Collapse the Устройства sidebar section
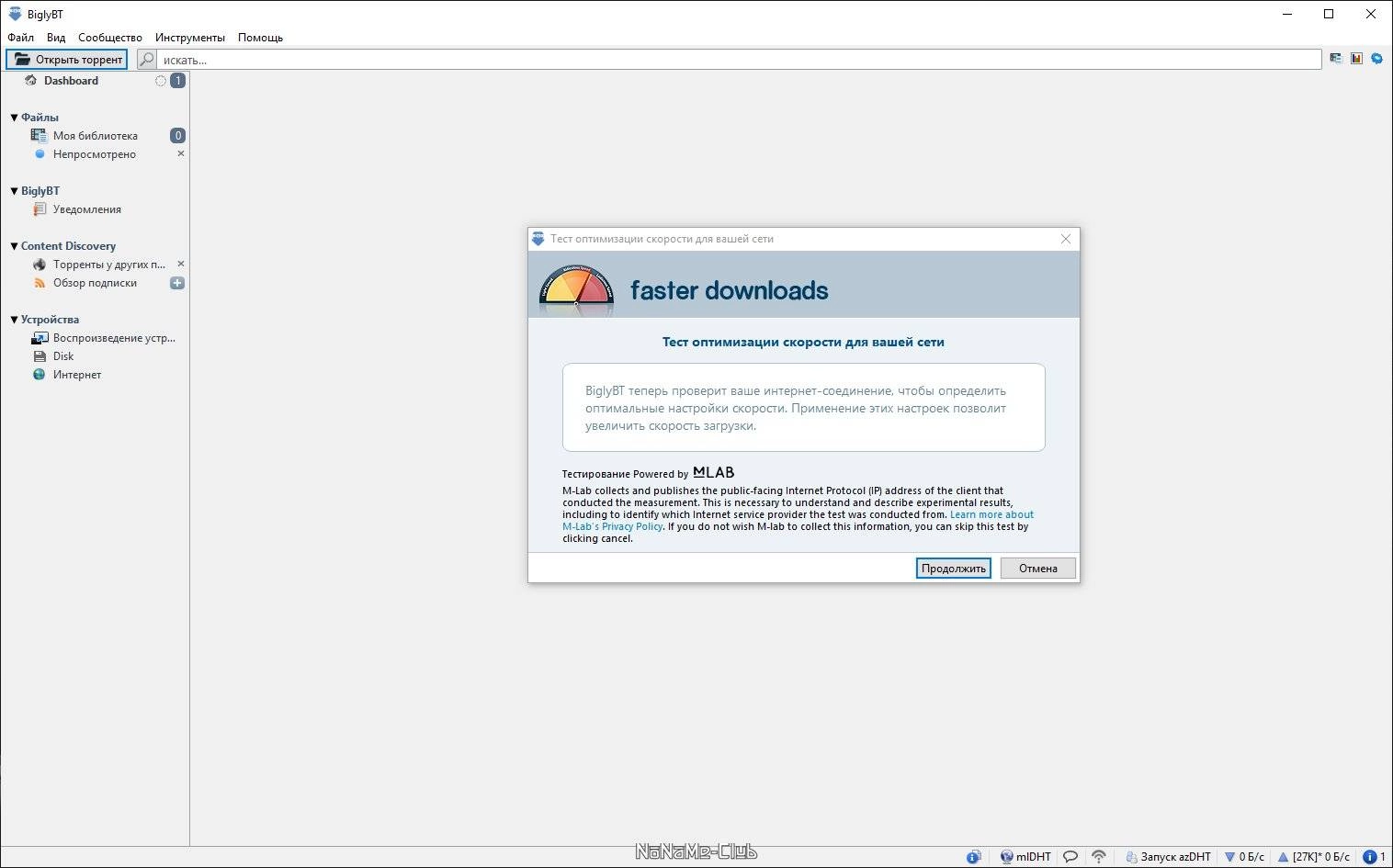This screenshot has height=868, width=1393. (x=14, y=320)
